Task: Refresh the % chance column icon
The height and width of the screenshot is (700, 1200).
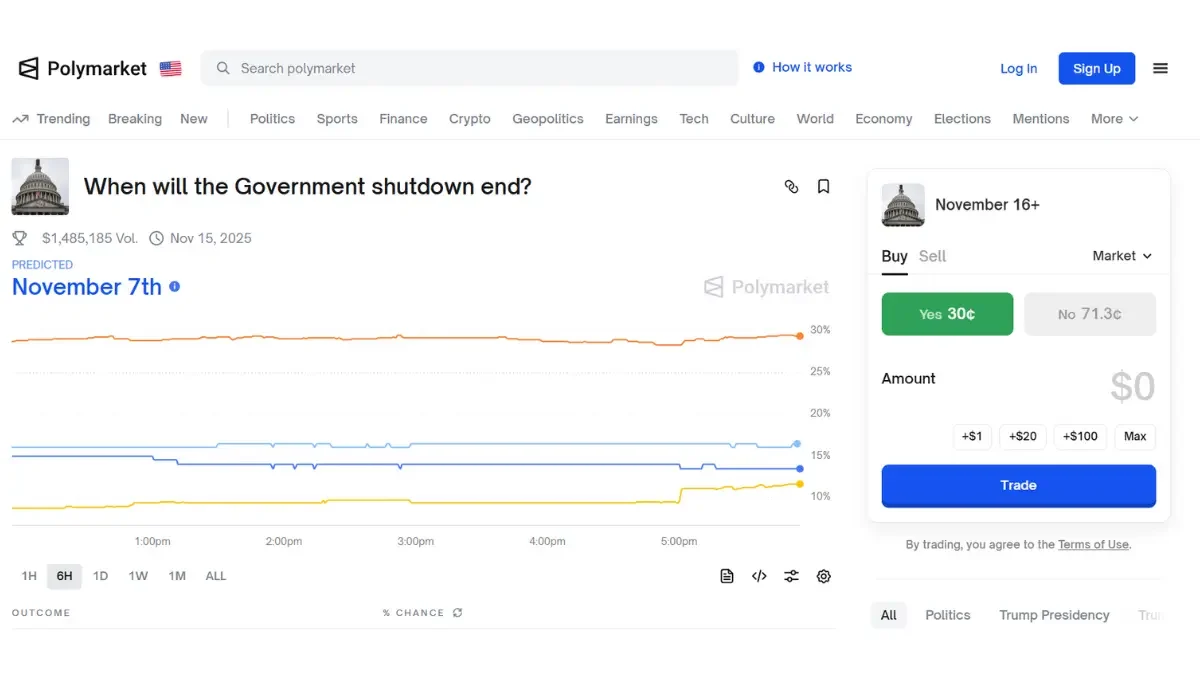Action: (x=458, y=613)
